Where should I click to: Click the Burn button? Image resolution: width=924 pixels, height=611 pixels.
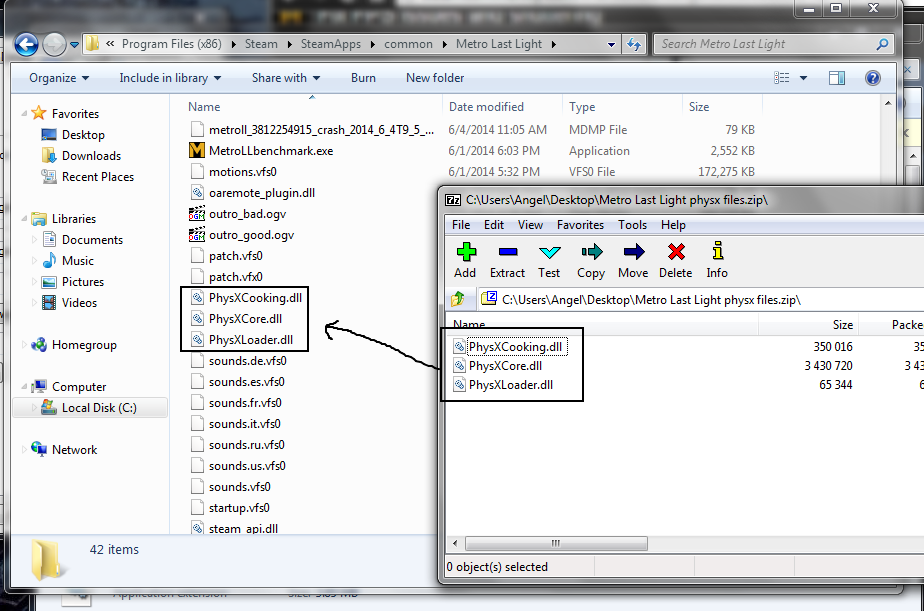pos(363,78)
